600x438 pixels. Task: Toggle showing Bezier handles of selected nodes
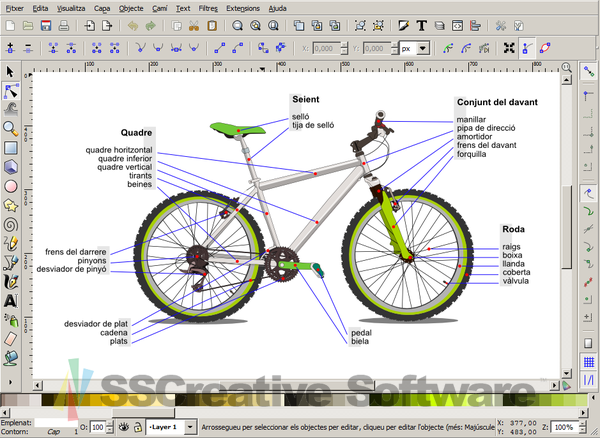(527, 48)
